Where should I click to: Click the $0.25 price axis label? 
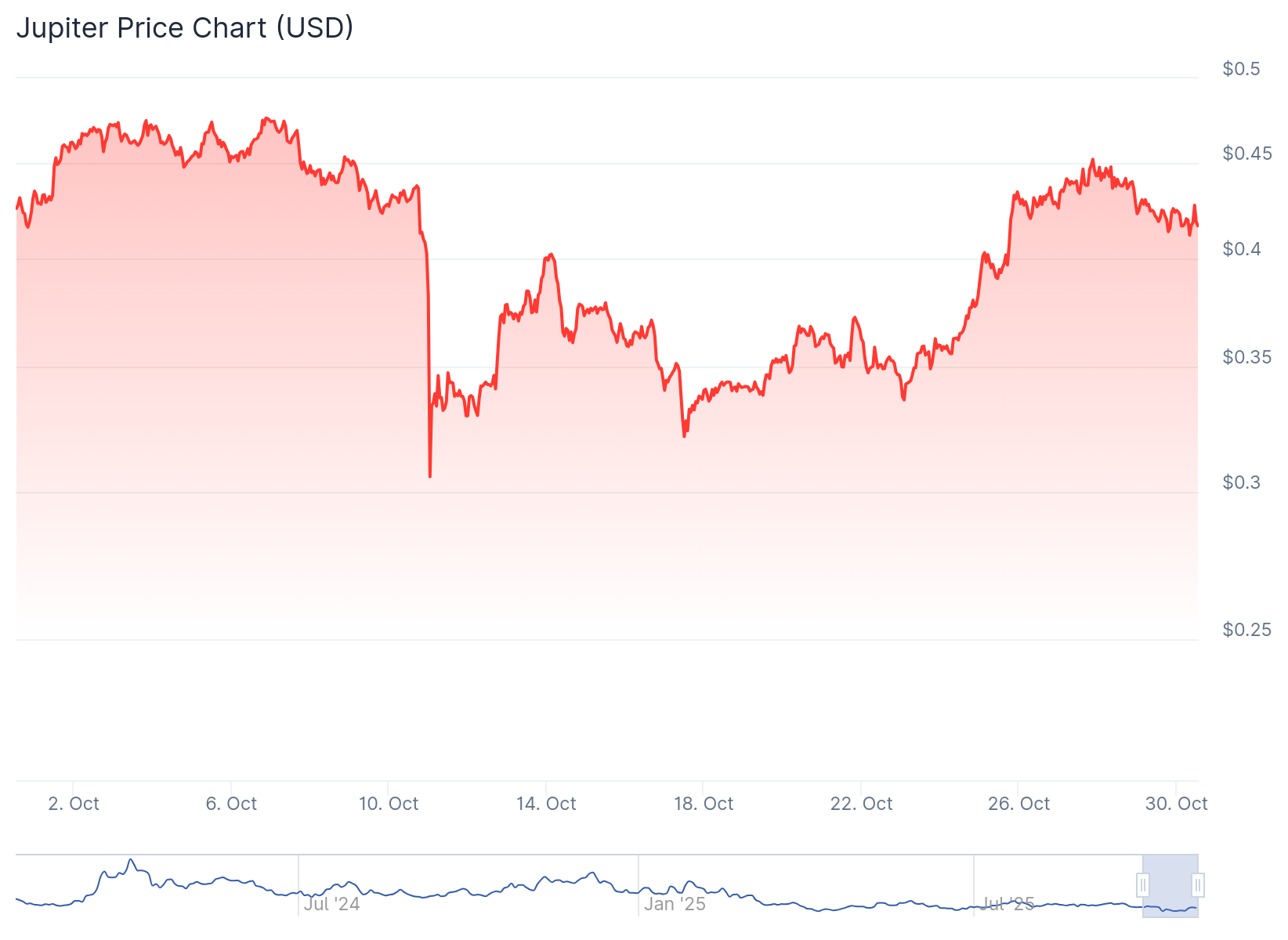pos(1247,630)
